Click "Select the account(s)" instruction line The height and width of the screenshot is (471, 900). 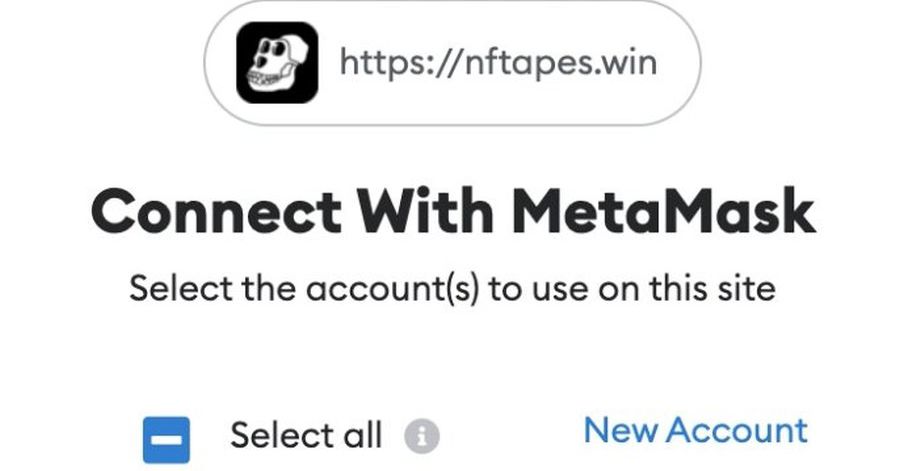coord(452,289)
